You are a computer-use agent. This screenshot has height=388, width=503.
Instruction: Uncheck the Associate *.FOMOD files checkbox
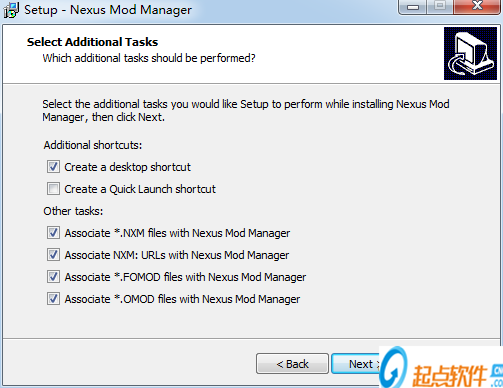click(x=53, y=277)
